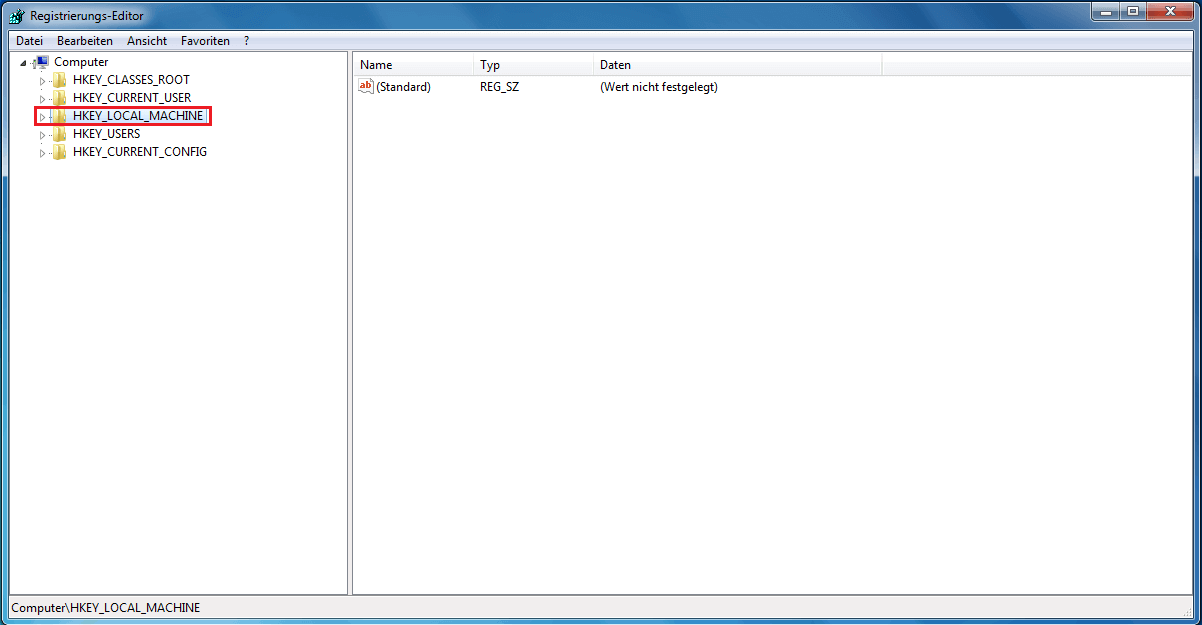Open the Bearbeiten menu
Image resolution: width=1202 pixels, height=625 pixels.
pos(85,41)
